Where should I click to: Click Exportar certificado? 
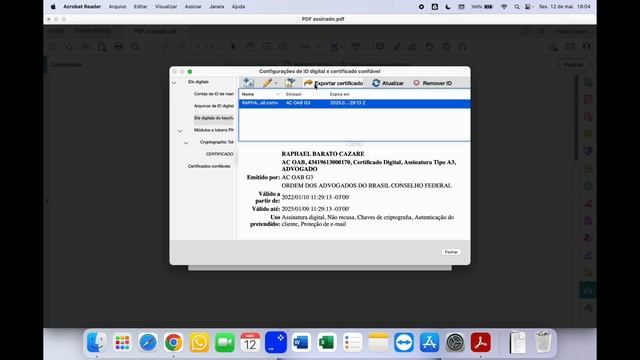pos(333,83)
